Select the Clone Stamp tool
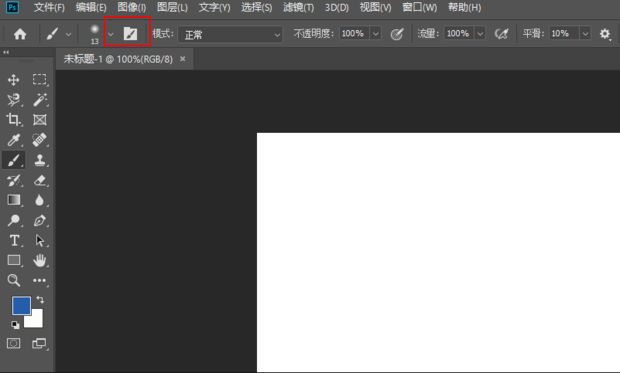 [40, 160]
